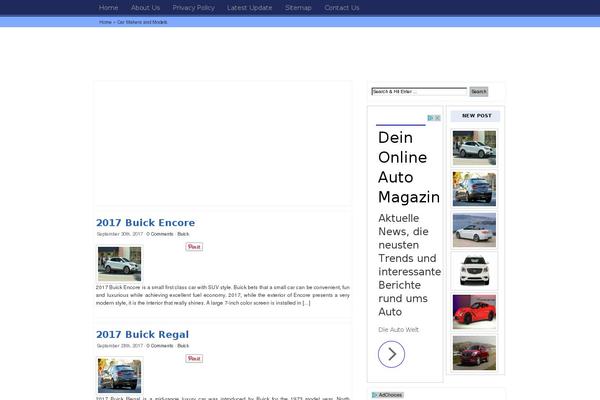600x400 pixels.
Task: Open 0 Comments under 2017 Buick Encore
Action: [x=160, y=234]
